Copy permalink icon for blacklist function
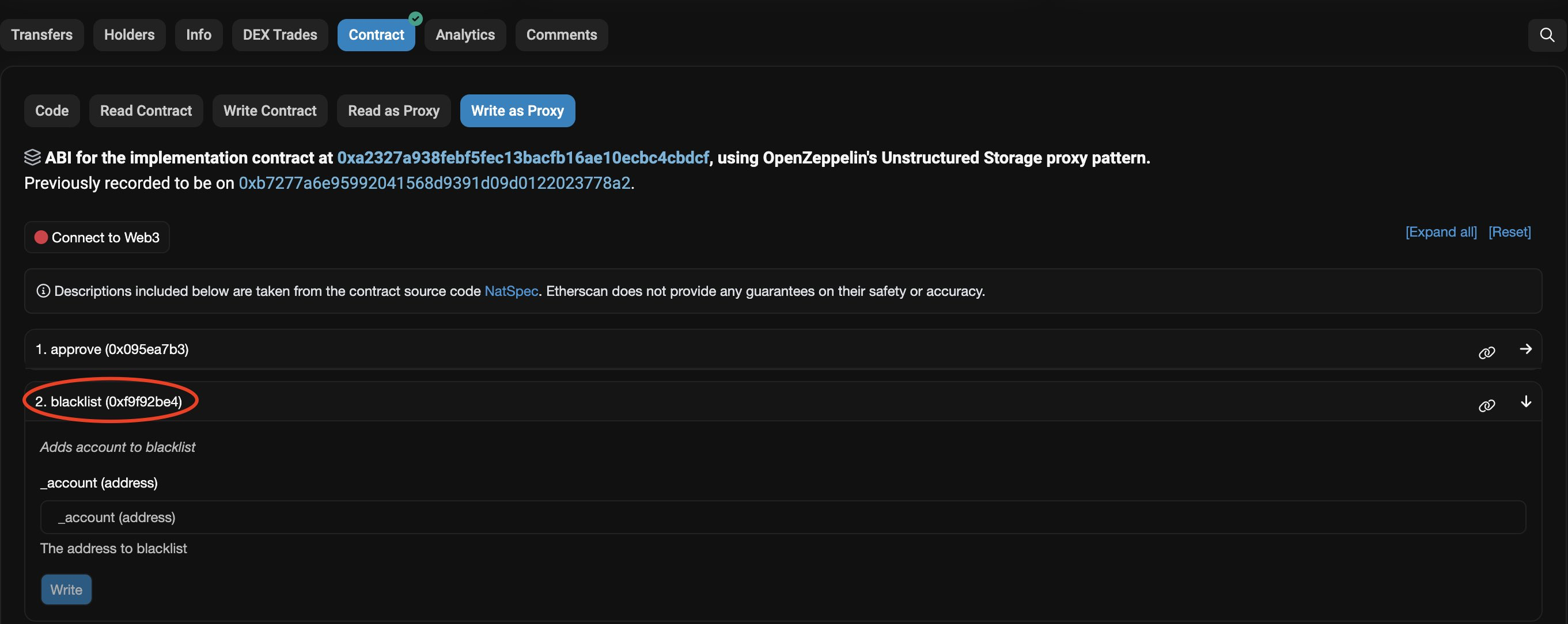This screenshot has height=624, width=1568. point(1486,406)
